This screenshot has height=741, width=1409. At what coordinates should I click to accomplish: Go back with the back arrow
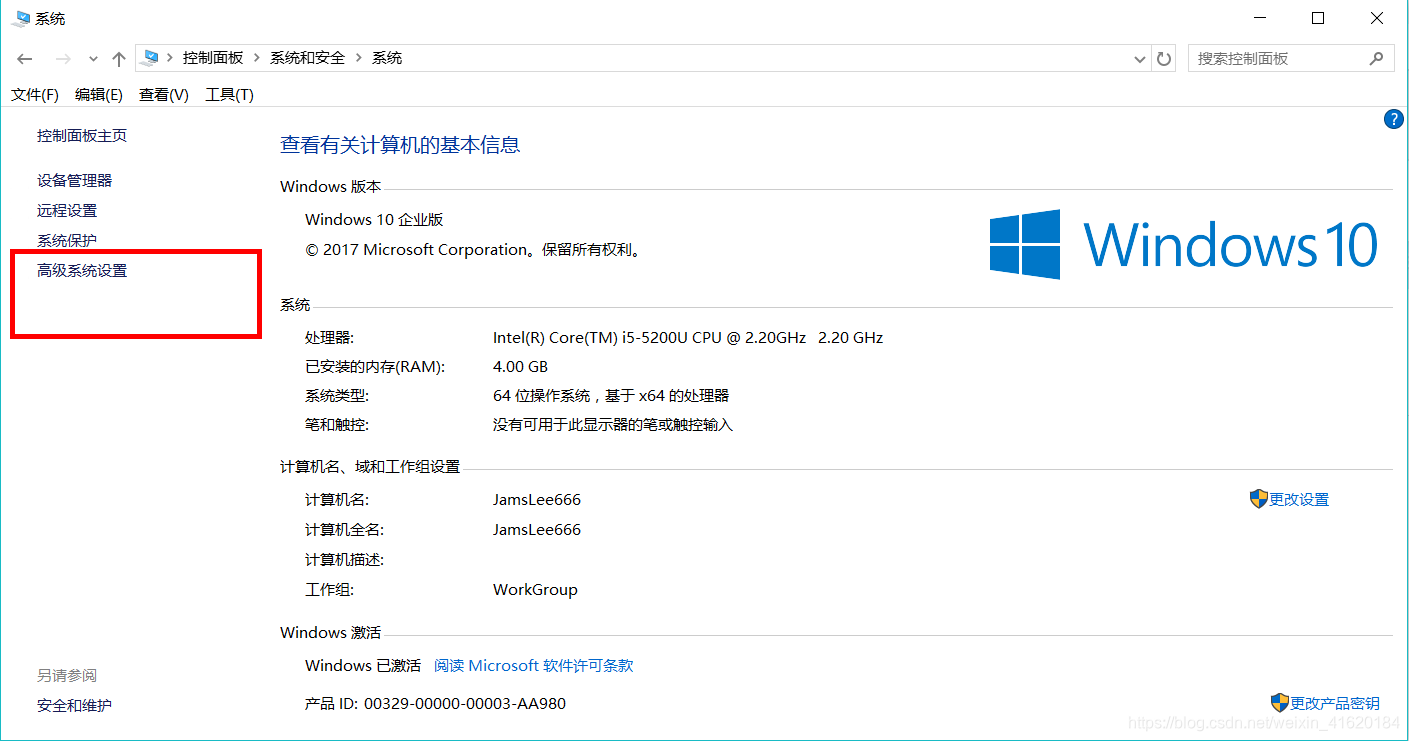point(25,59)
